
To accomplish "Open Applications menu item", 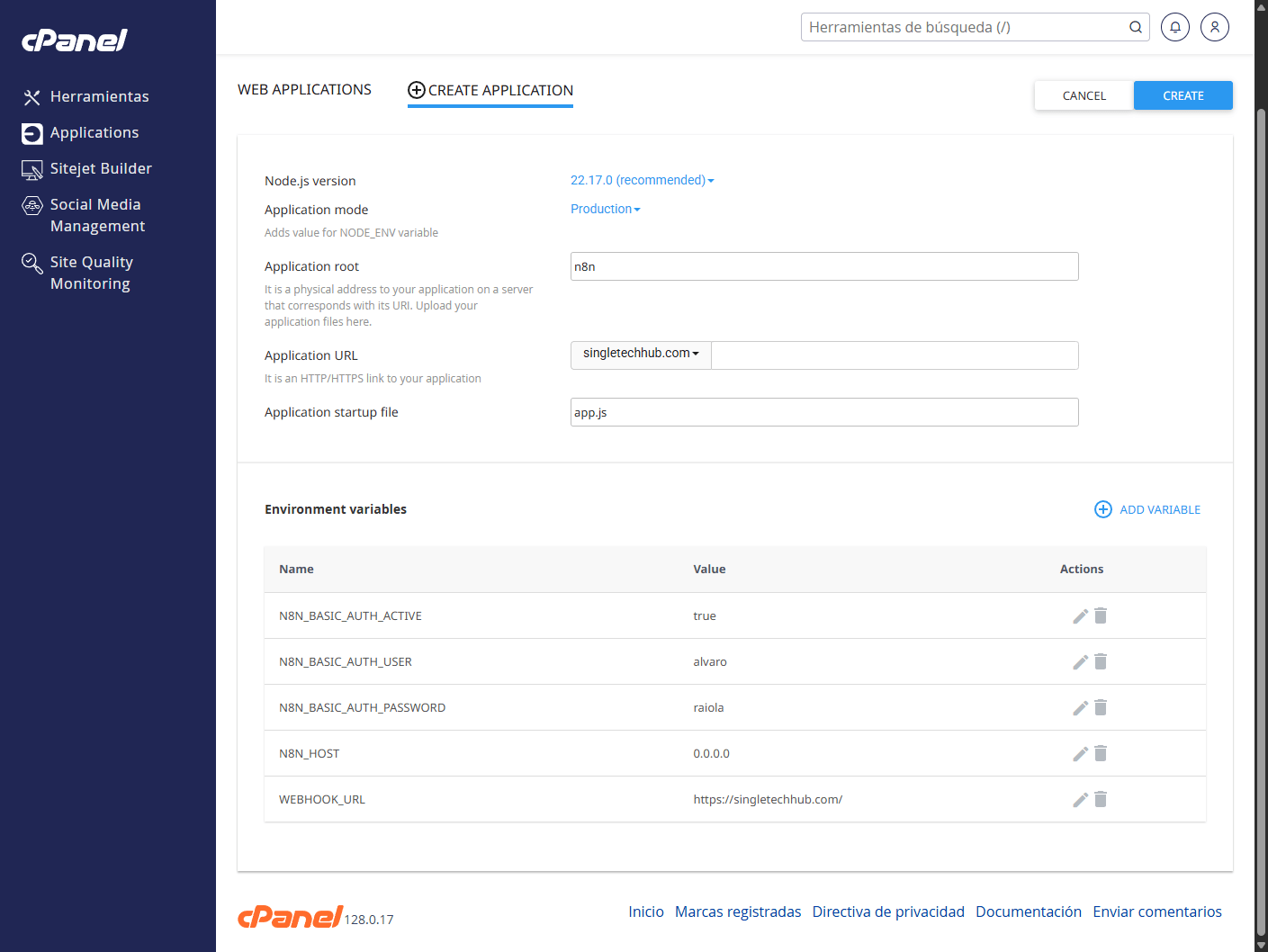I will pos(94,133).
